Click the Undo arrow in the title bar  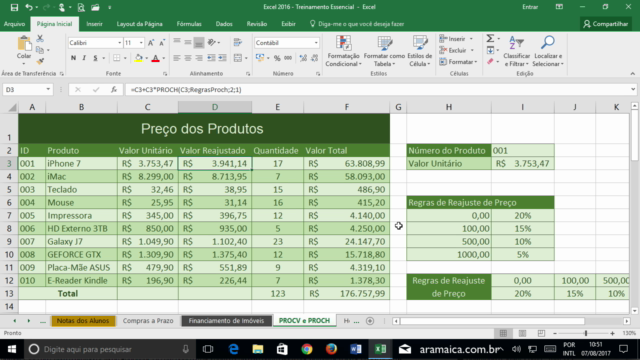[29, 7]
